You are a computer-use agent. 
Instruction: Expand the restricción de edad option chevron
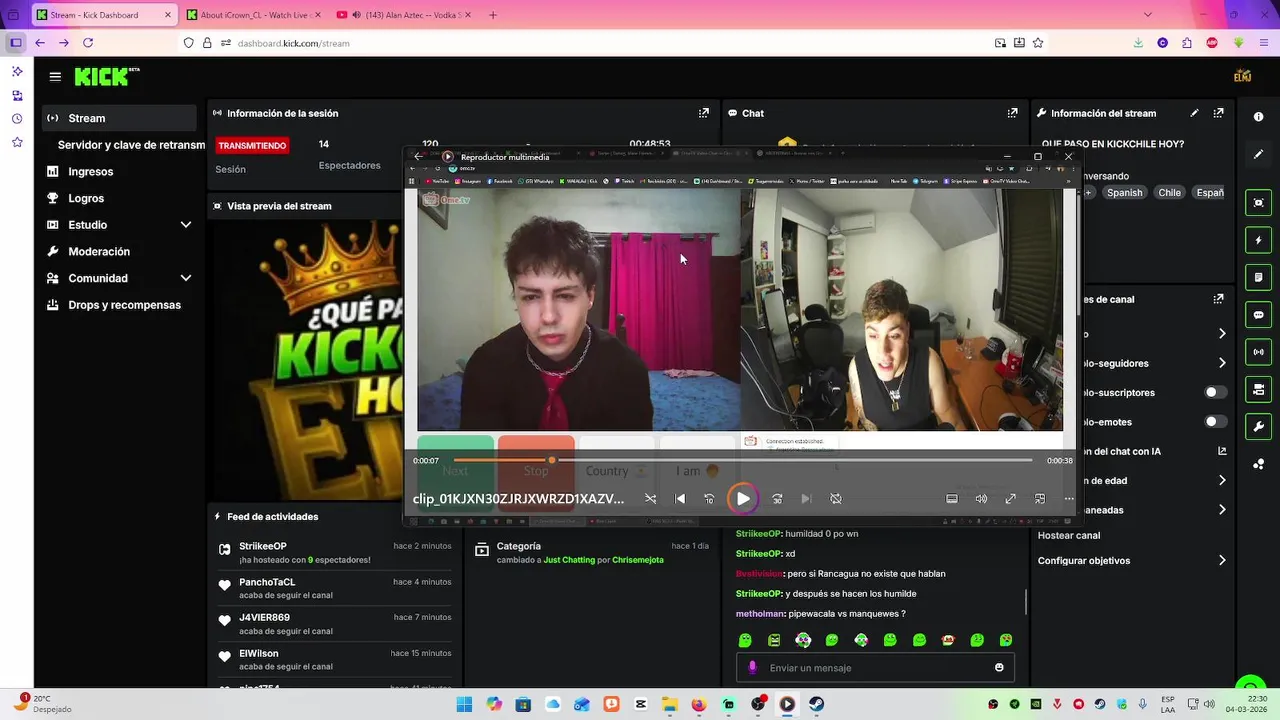1222,480
